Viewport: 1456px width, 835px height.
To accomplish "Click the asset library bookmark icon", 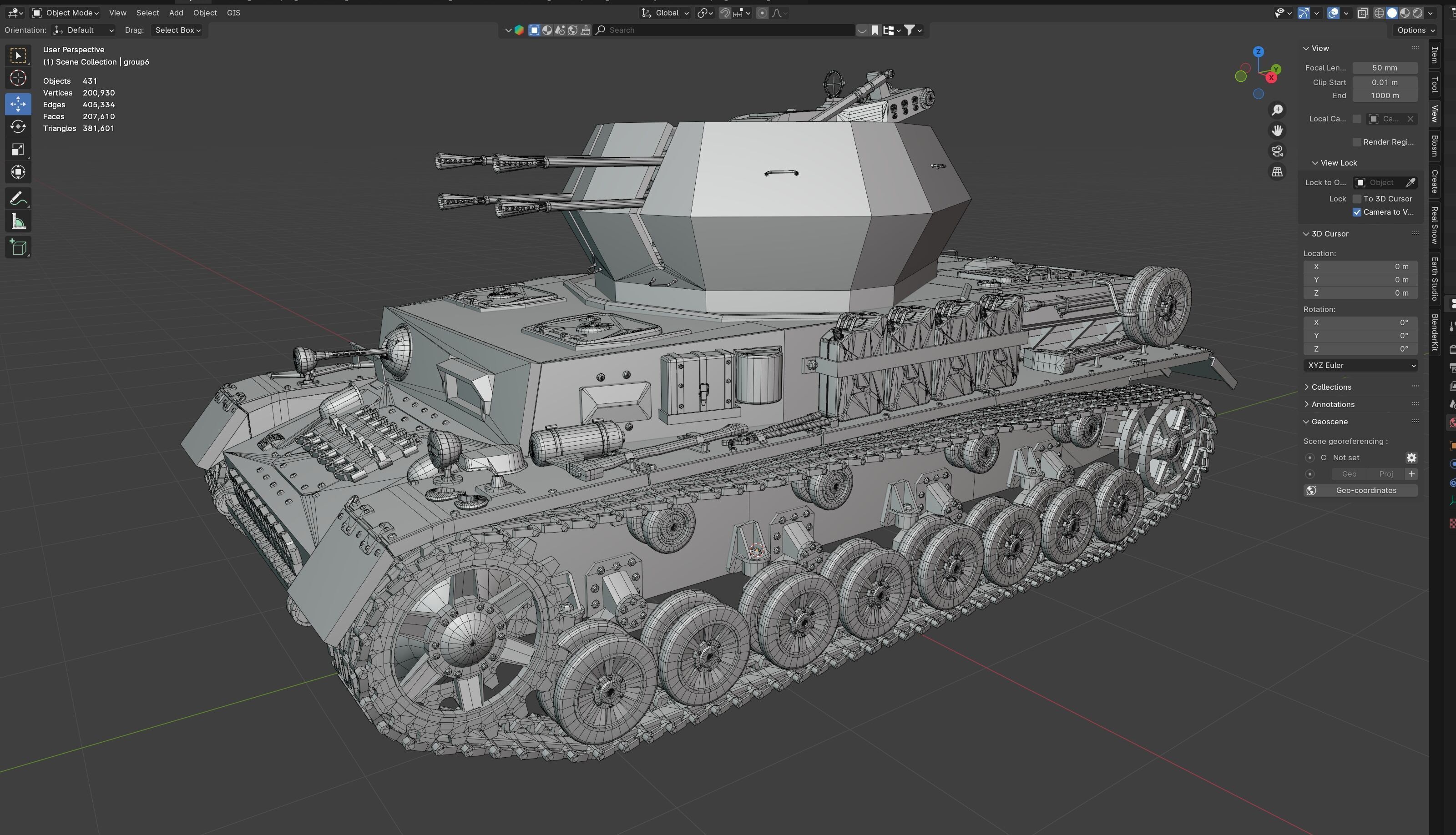I will [x=875, y=30].
